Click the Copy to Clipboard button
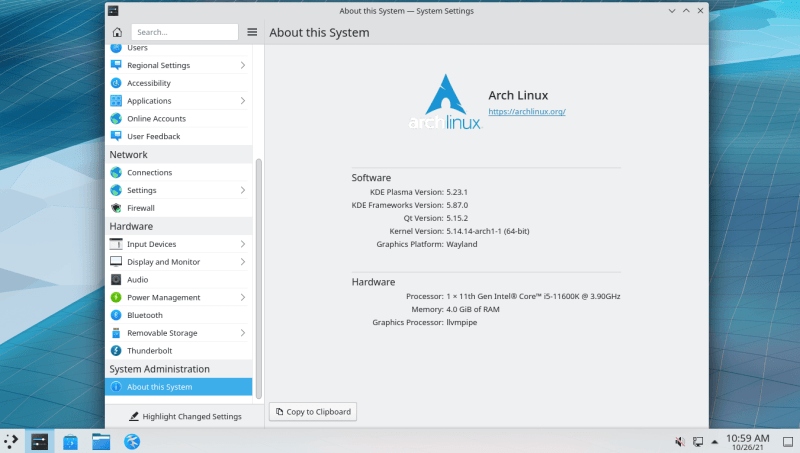This screenshot has width=800, height=453. click(313, 411)
